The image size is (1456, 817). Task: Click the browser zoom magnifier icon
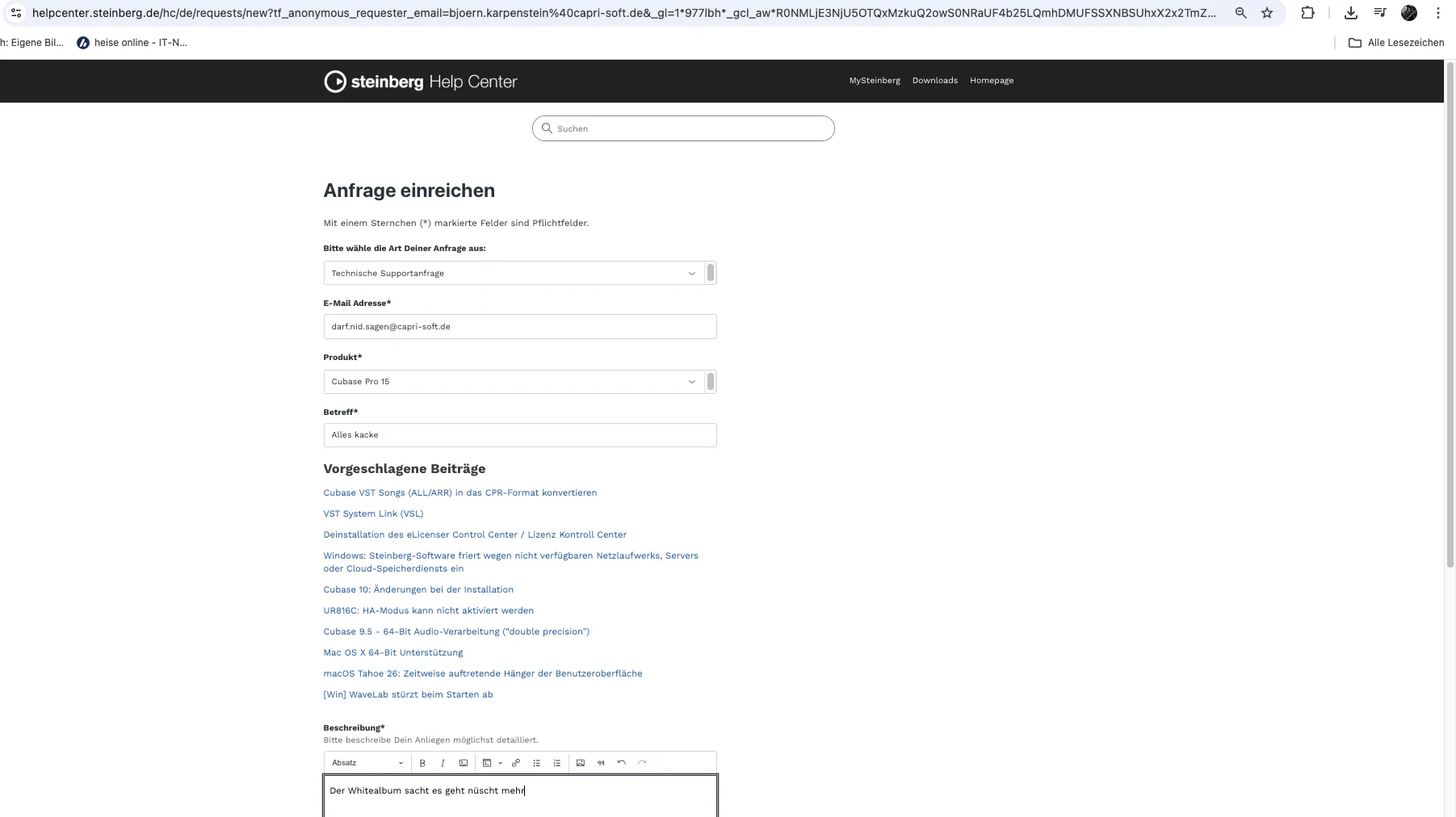[1241, 13]
